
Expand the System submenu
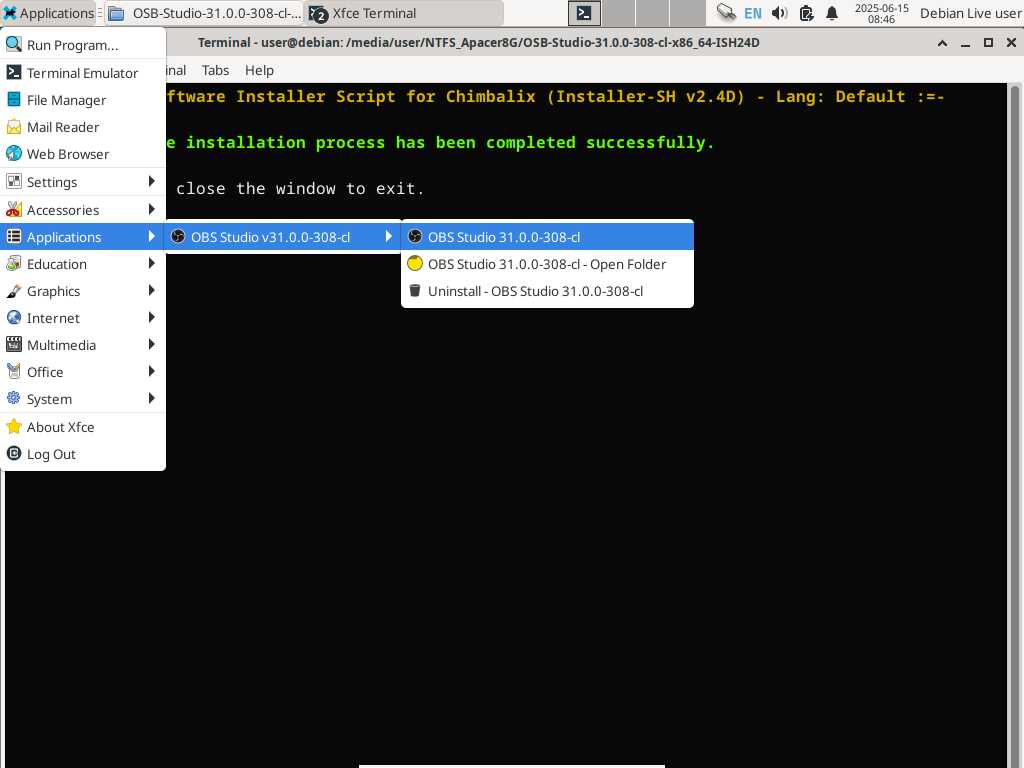coord(83,399)
